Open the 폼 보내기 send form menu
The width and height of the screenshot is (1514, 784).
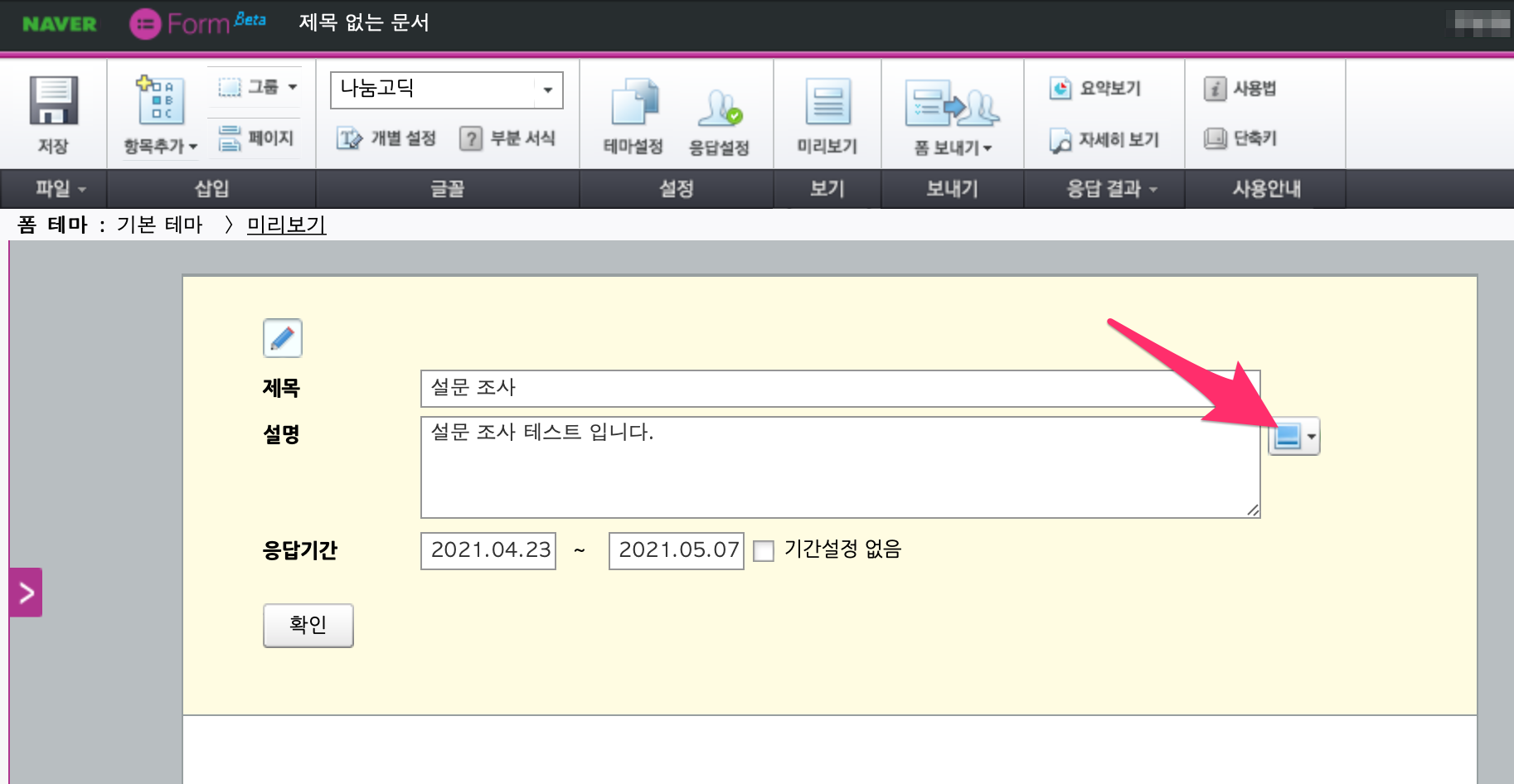coord(952,118)
